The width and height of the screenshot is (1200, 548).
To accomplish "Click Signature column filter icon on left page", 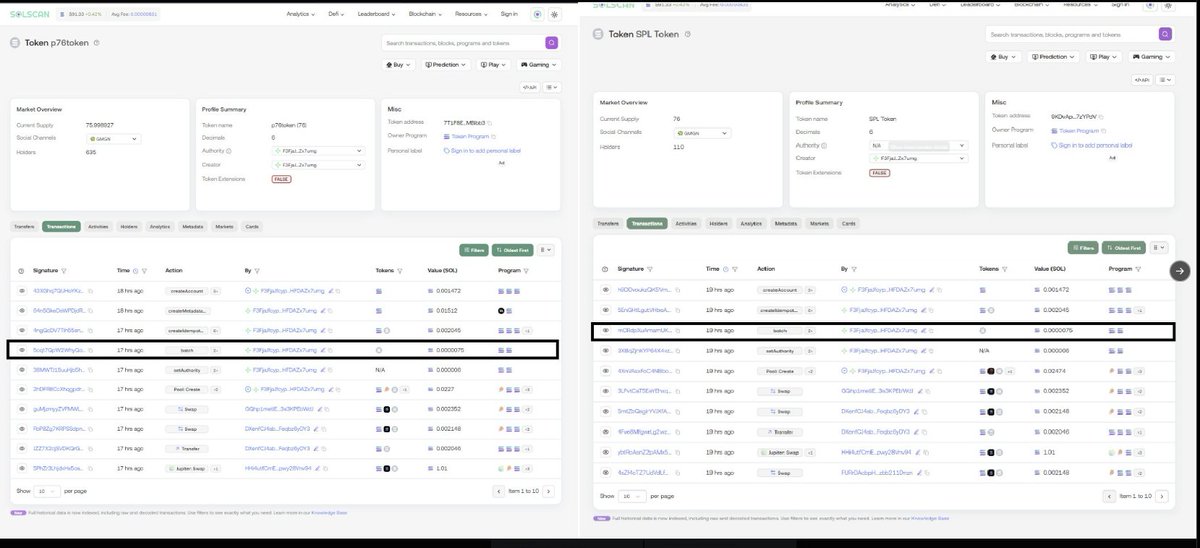I will tap(64, 270).
